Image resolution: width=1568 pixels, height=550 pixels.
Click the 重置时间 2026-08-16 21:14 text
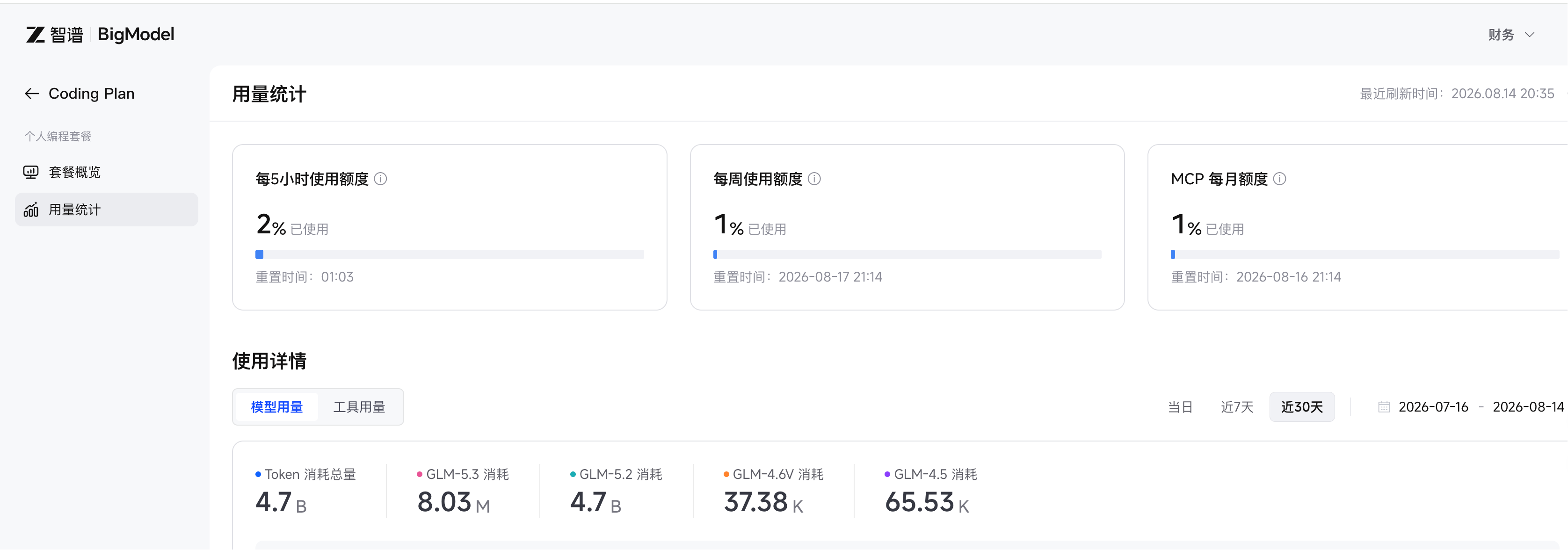click(1256, 277)
